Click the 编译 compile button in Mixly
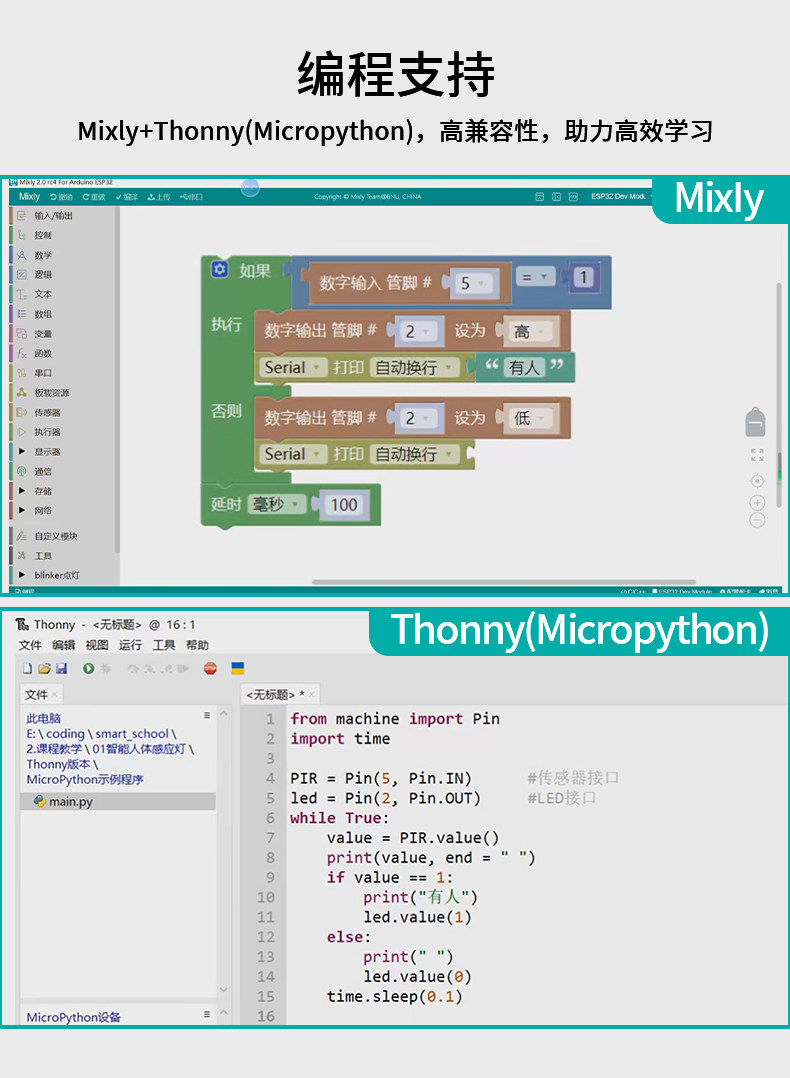This screenshot has height=1078, width=790. pyautogui.click(x=127, y=197)
